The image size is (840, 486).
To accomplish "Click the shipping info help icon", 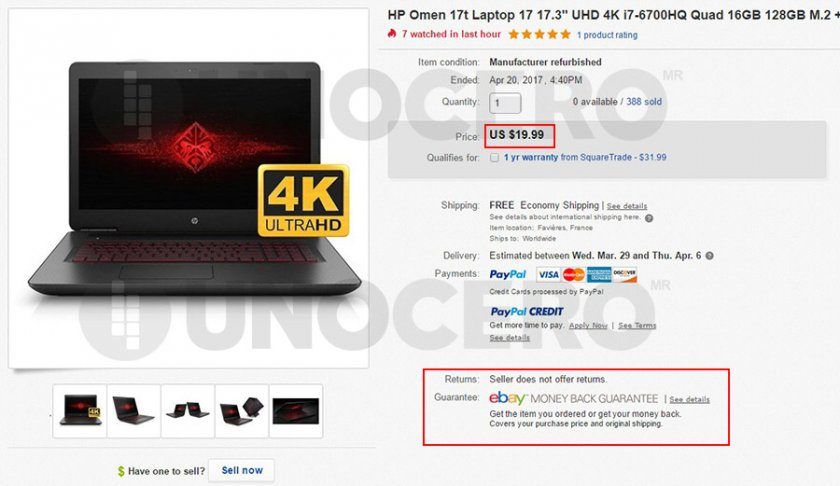I will coord(649,218).
